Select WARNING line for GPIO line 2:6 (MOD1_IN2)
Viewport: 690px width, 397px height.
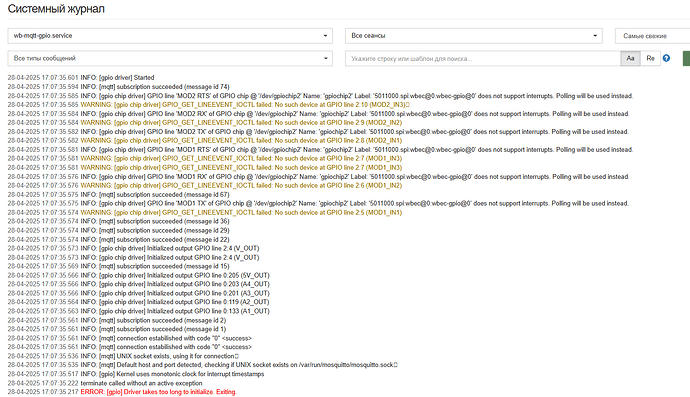coord(205,185)
